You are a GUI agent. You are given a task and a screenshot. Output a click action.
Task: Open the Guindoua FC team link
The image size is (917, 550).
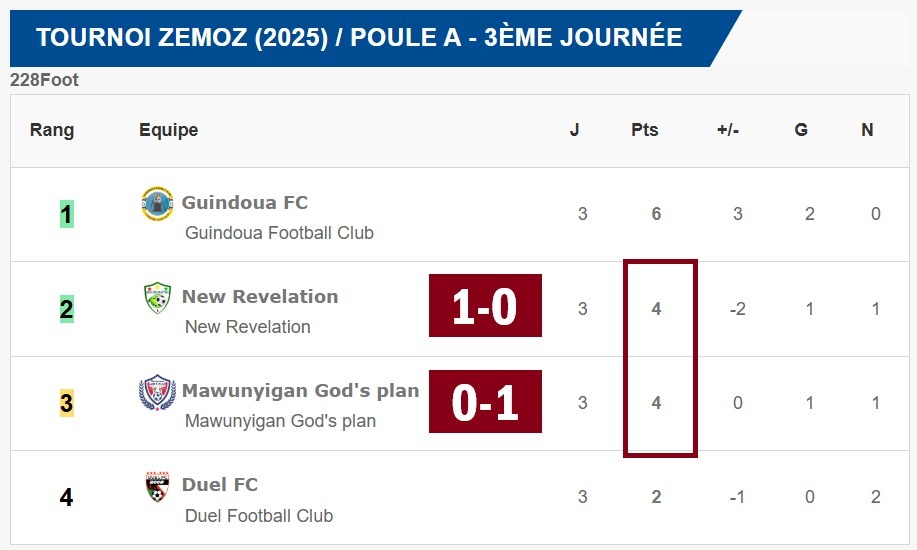point(244,203)
